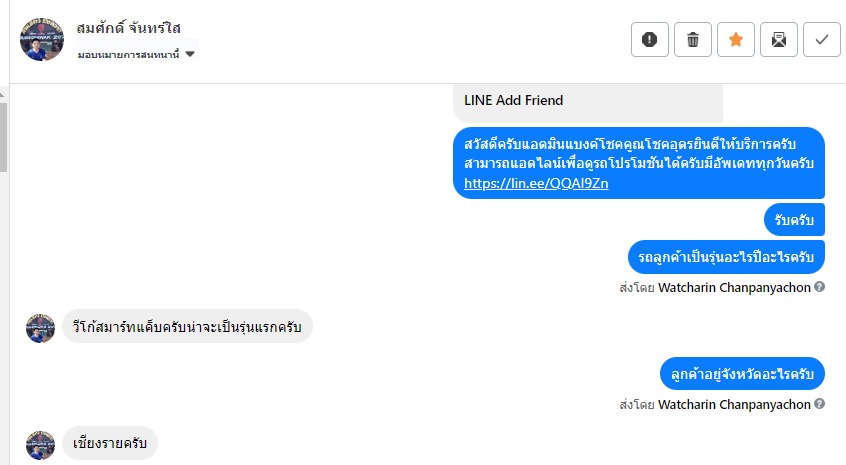
Task: Click the รับครับ sent message bubble
Action: click(x=793, y=220)
